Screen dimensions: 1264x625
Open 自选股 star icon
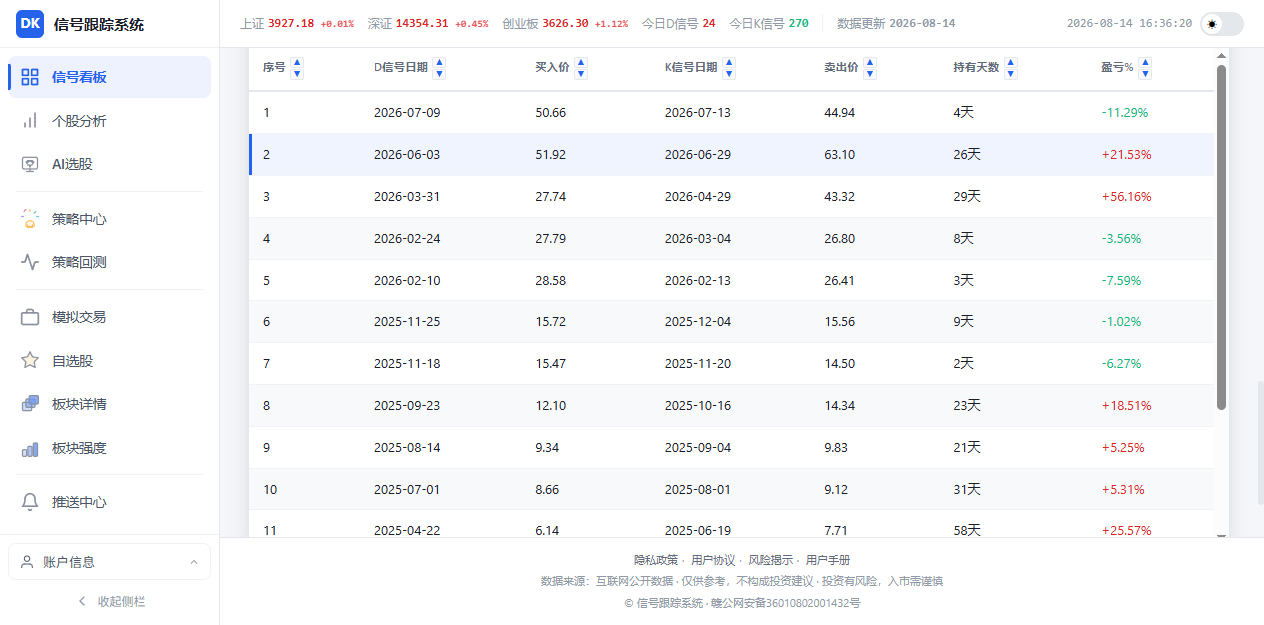pos(30,361)
